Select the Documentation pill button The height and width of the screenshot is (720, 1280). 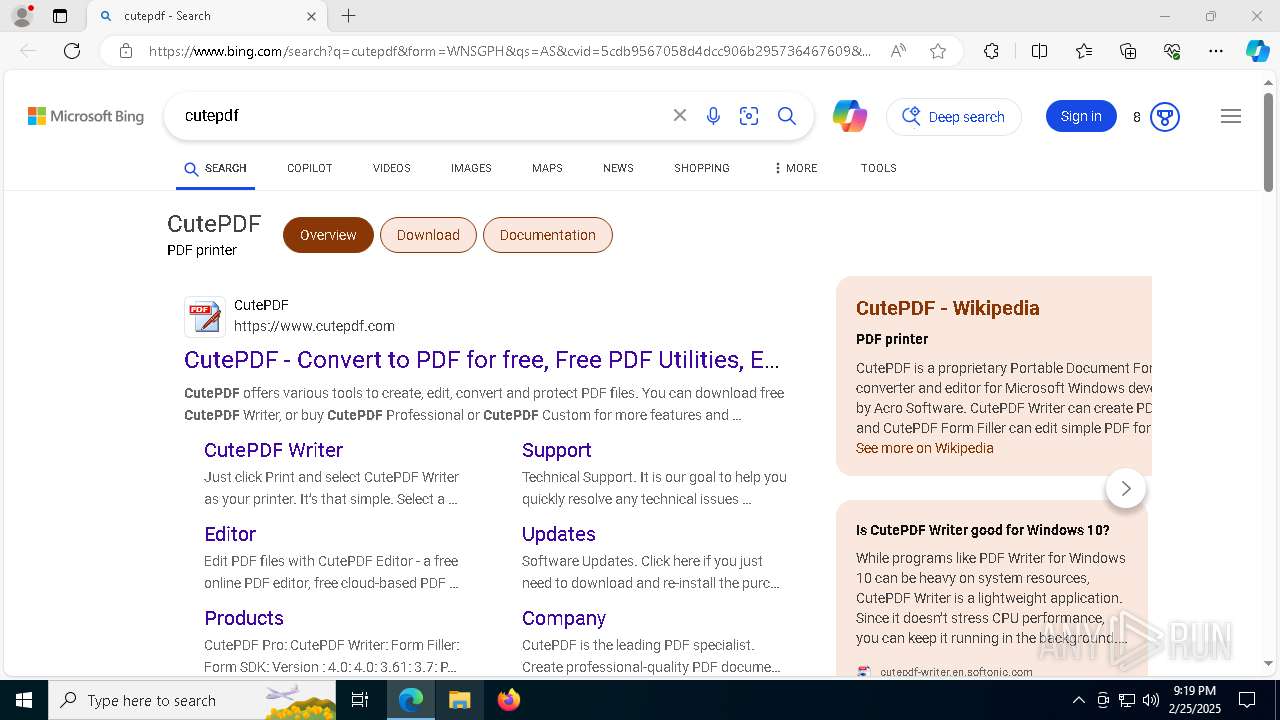coord(548,235)
